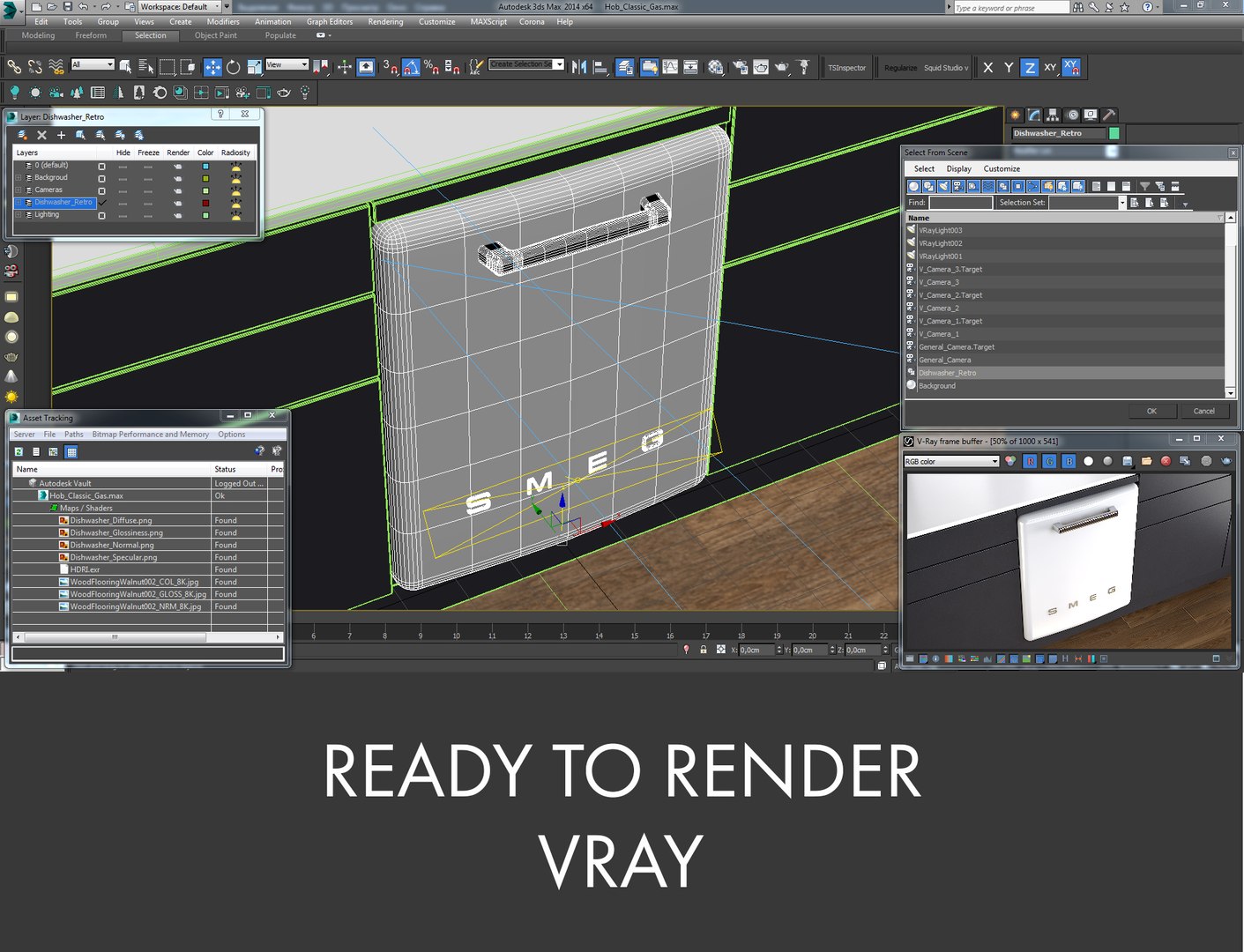Open the selection filter All dropdown
This screenshot has height=952, width=1244.
[x=93, y=64]
